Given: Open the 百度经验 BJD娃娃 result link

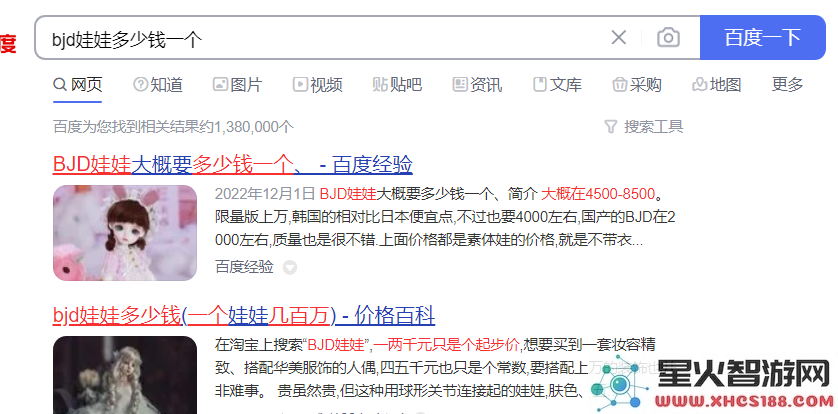Looking at the screenshot, I should tap(232, 165).
